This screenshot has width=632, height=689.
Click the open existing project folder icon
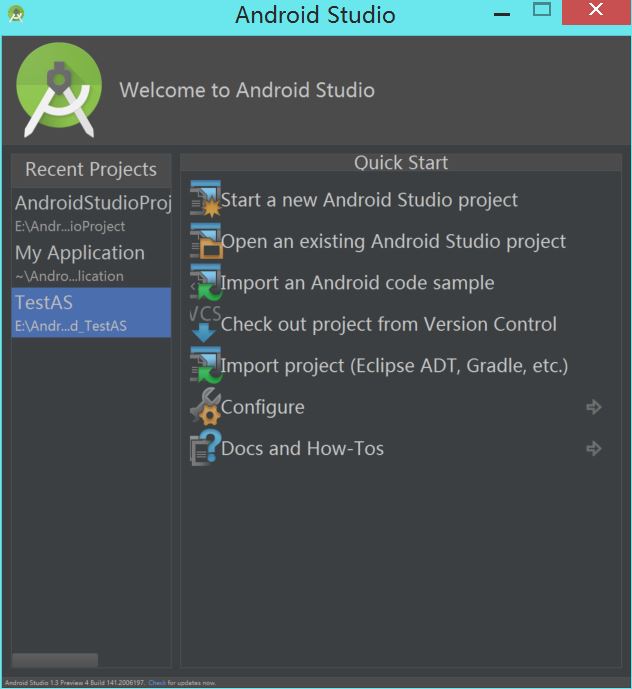[x=205, y=242]
